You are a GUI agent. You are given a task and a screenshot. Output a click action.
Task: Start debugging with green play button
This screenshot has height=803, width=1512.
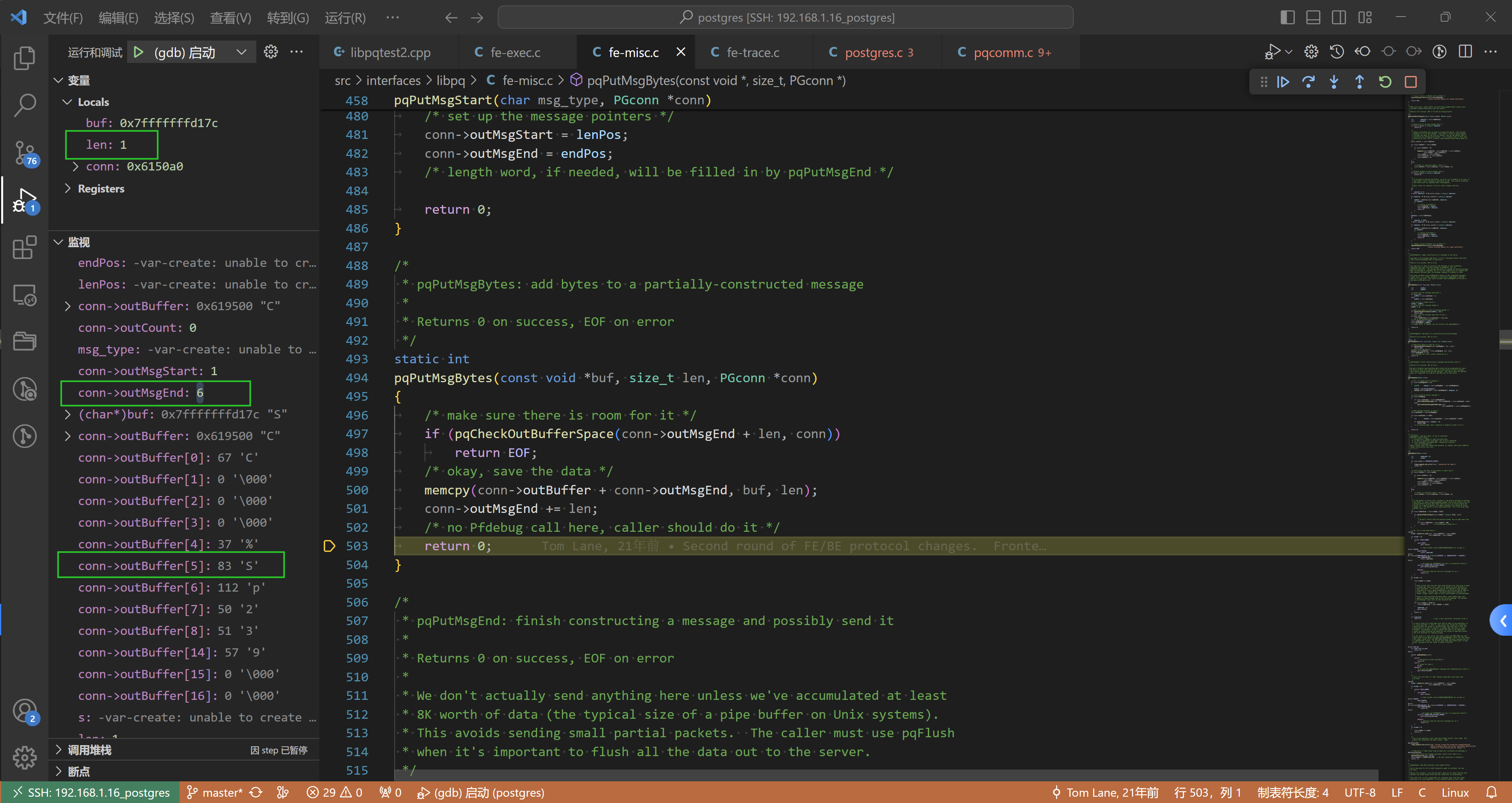(139, 52)
